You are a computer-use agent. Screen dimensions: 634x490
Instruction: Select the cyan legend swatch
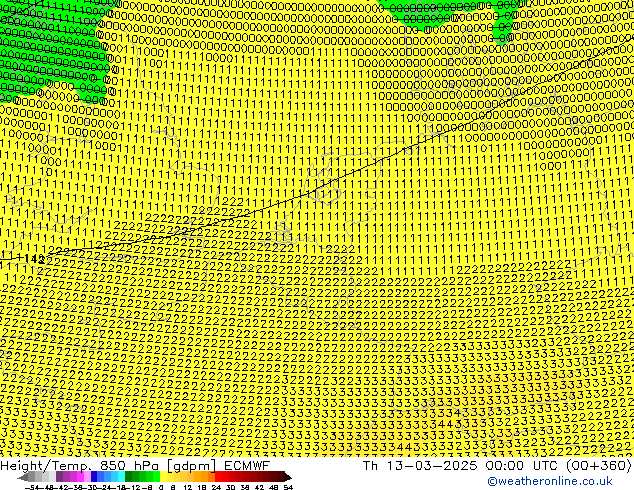point(121,476)
